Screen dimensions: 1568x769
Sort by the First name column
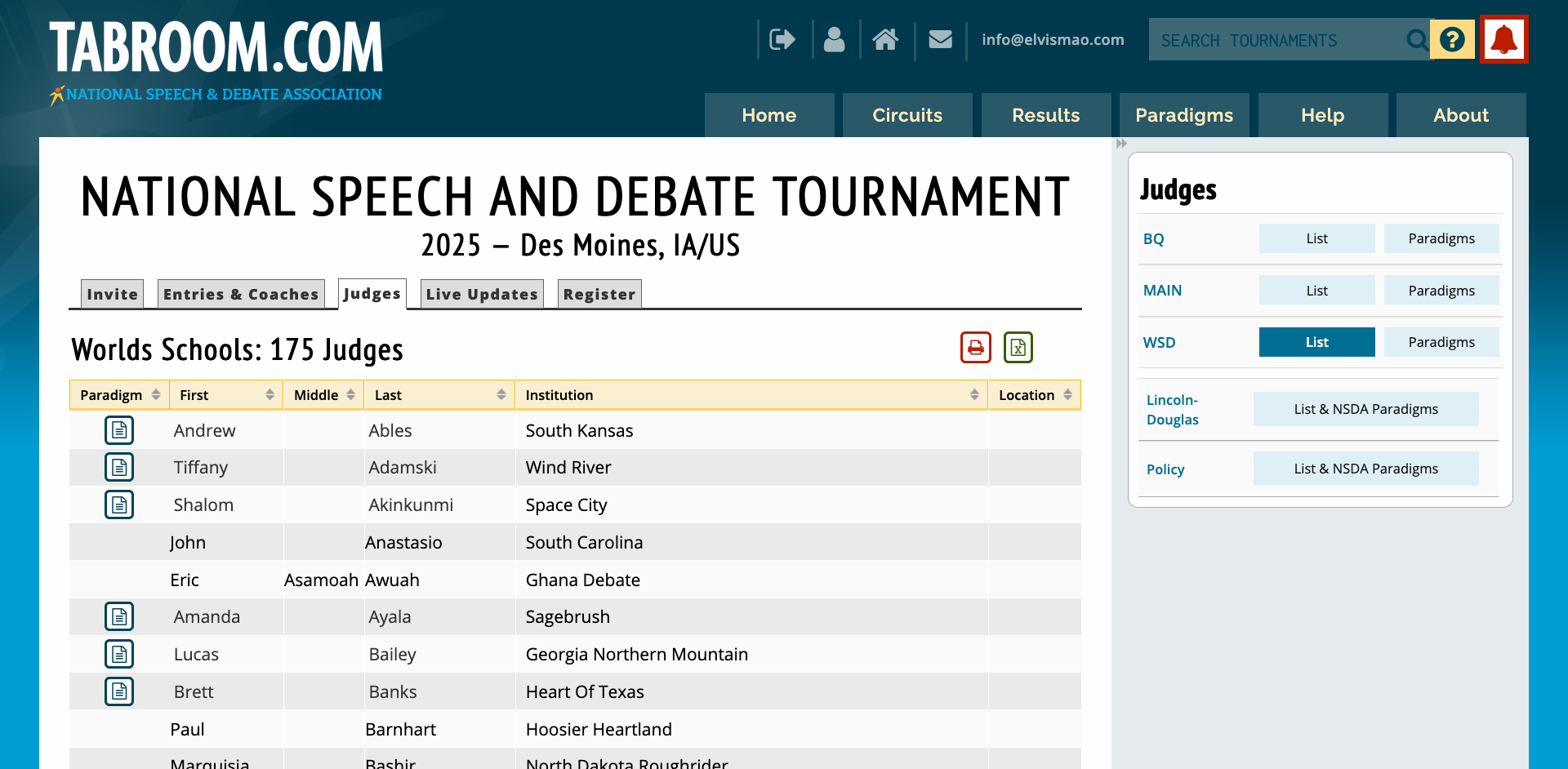[226, 395]
